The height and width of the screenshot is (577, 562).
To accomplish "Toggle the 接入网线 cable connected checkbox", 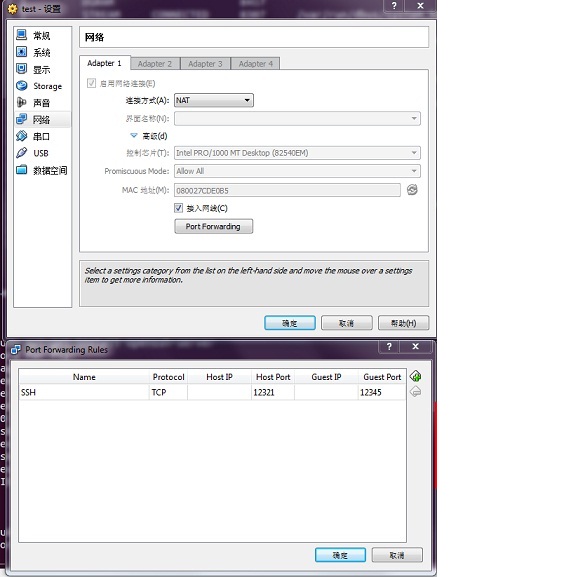I will pyautogui.click(x=179, y=208).
